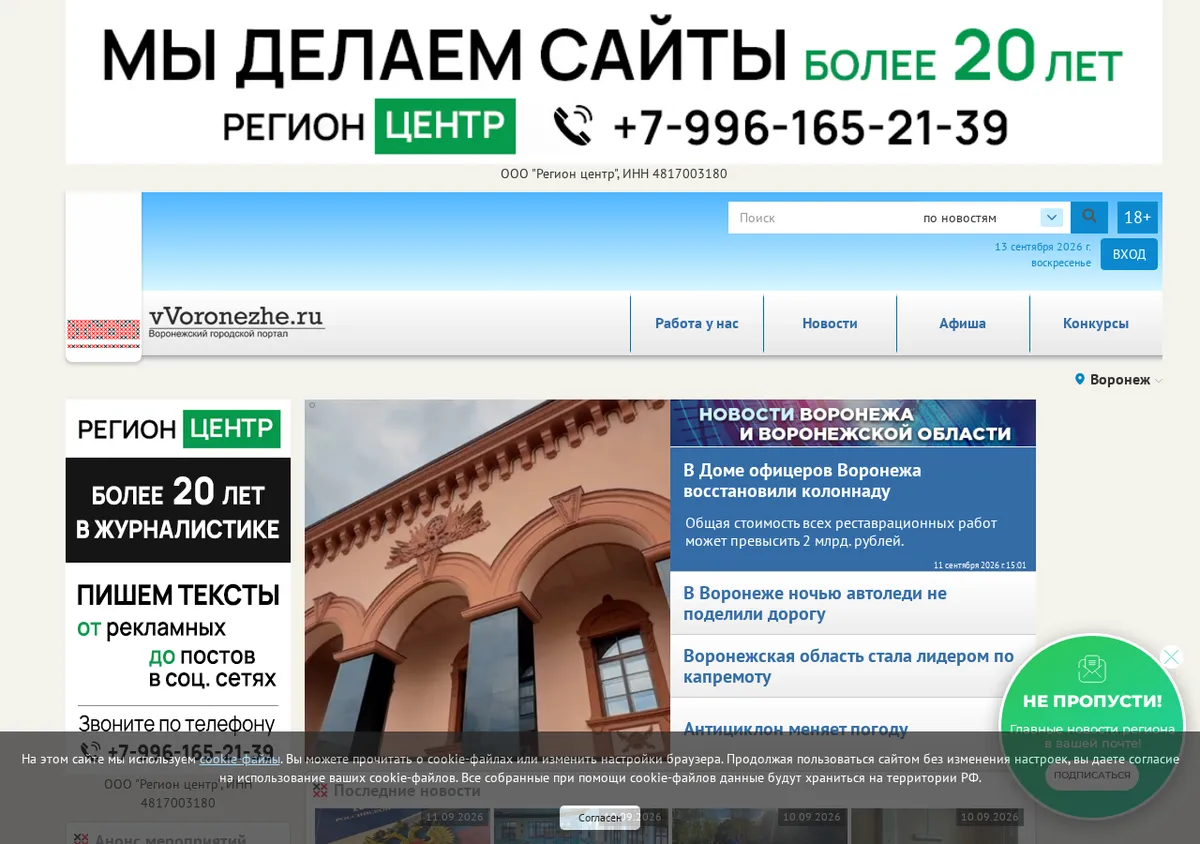Screen dimensions: 1200x844
Task: Click the 18+ age rating badge
Action: [1137, 217]
